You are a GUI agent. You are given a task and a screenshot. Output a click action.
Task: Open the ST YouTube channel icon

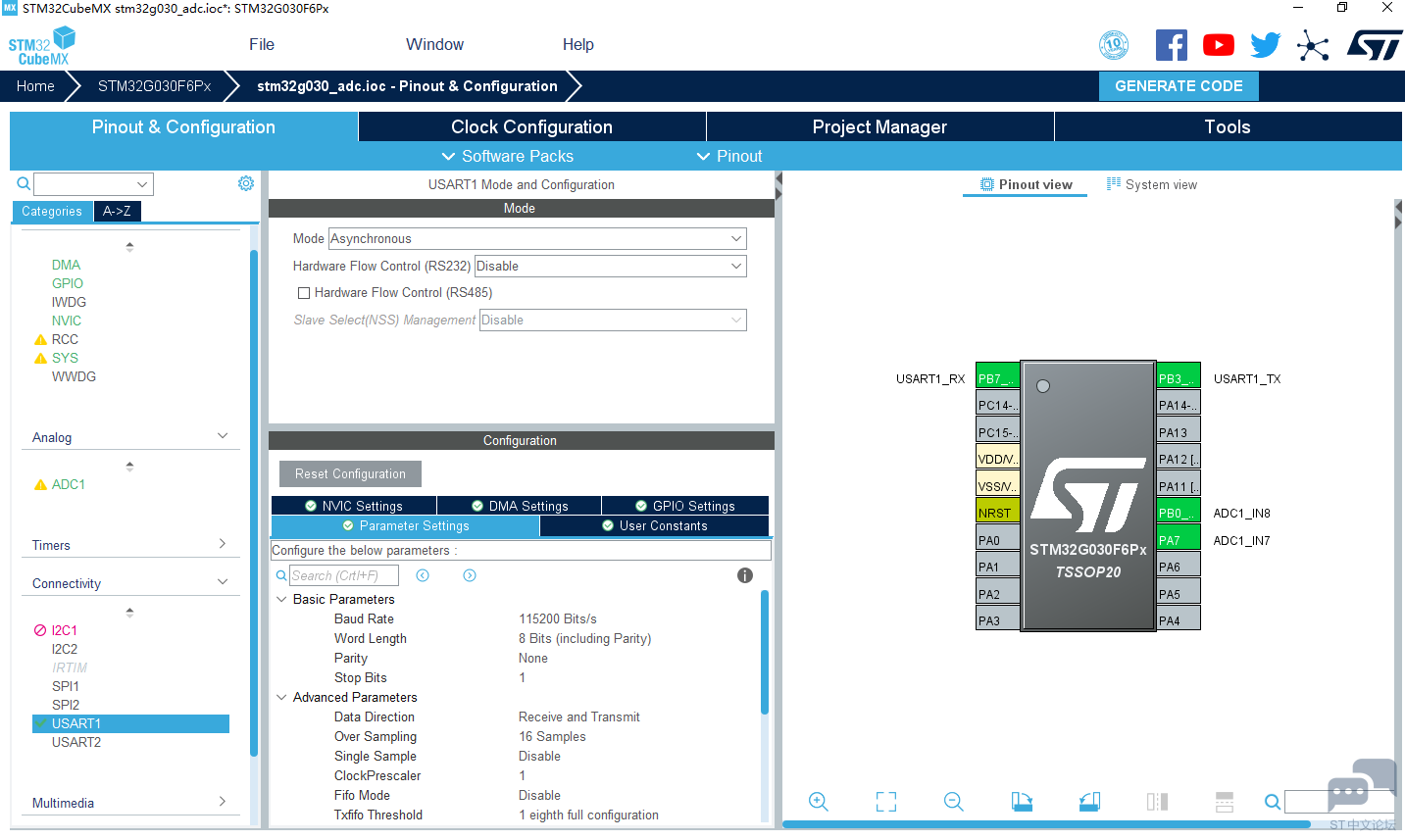tap(1219, 45)
